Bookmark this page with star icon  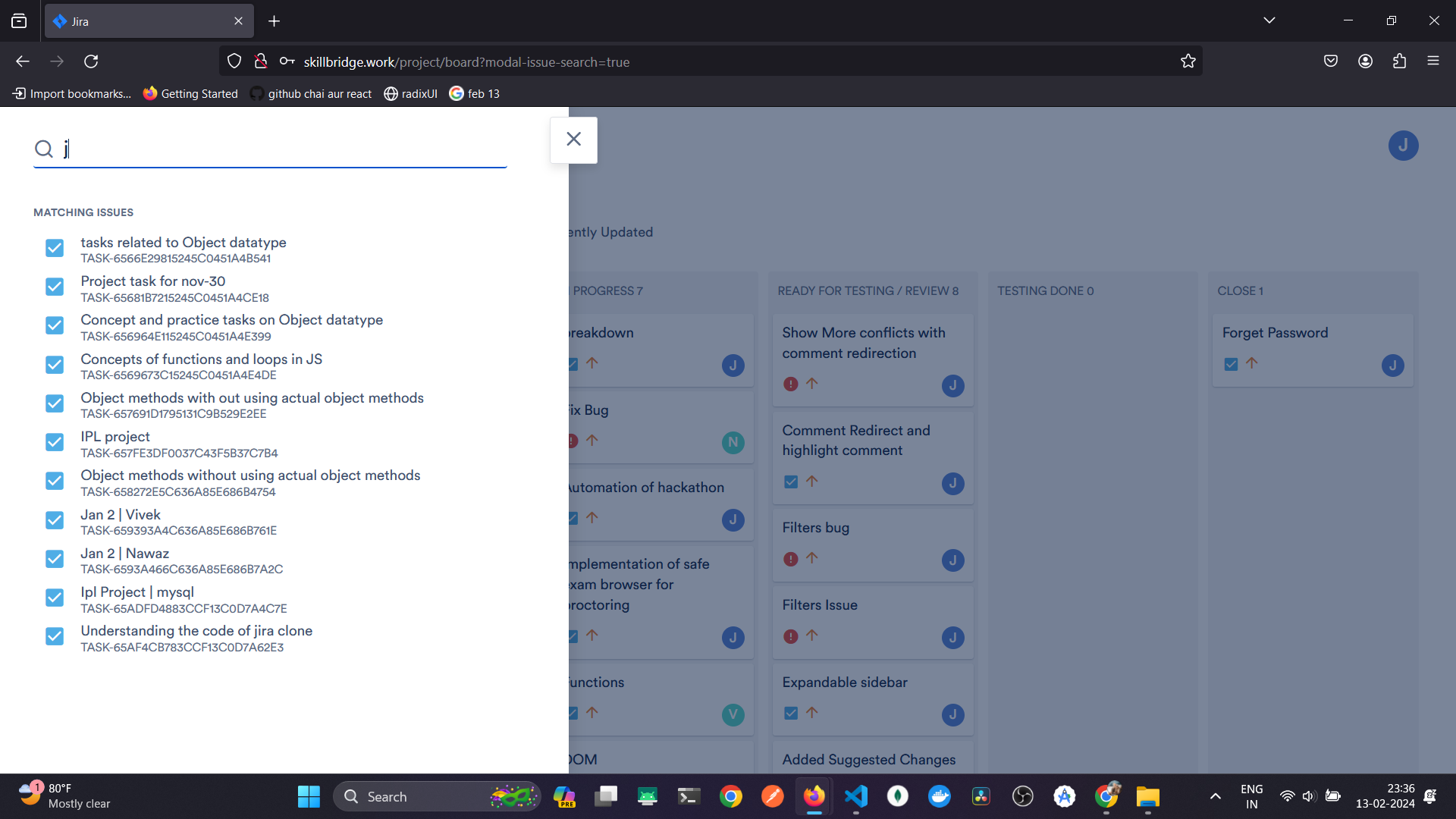click(x=1188, y=61)
